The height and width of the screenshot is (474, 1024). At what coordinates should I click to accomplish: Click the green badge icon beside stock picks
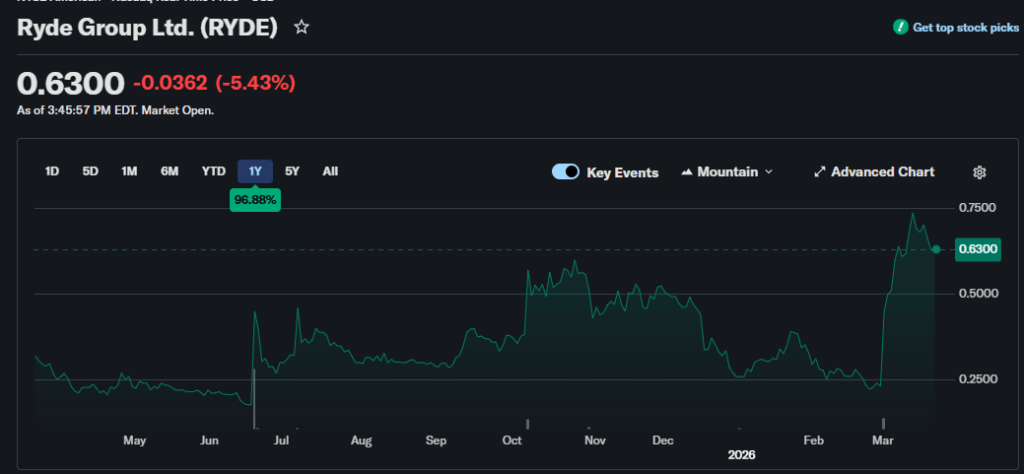click(x=900, y=28)
